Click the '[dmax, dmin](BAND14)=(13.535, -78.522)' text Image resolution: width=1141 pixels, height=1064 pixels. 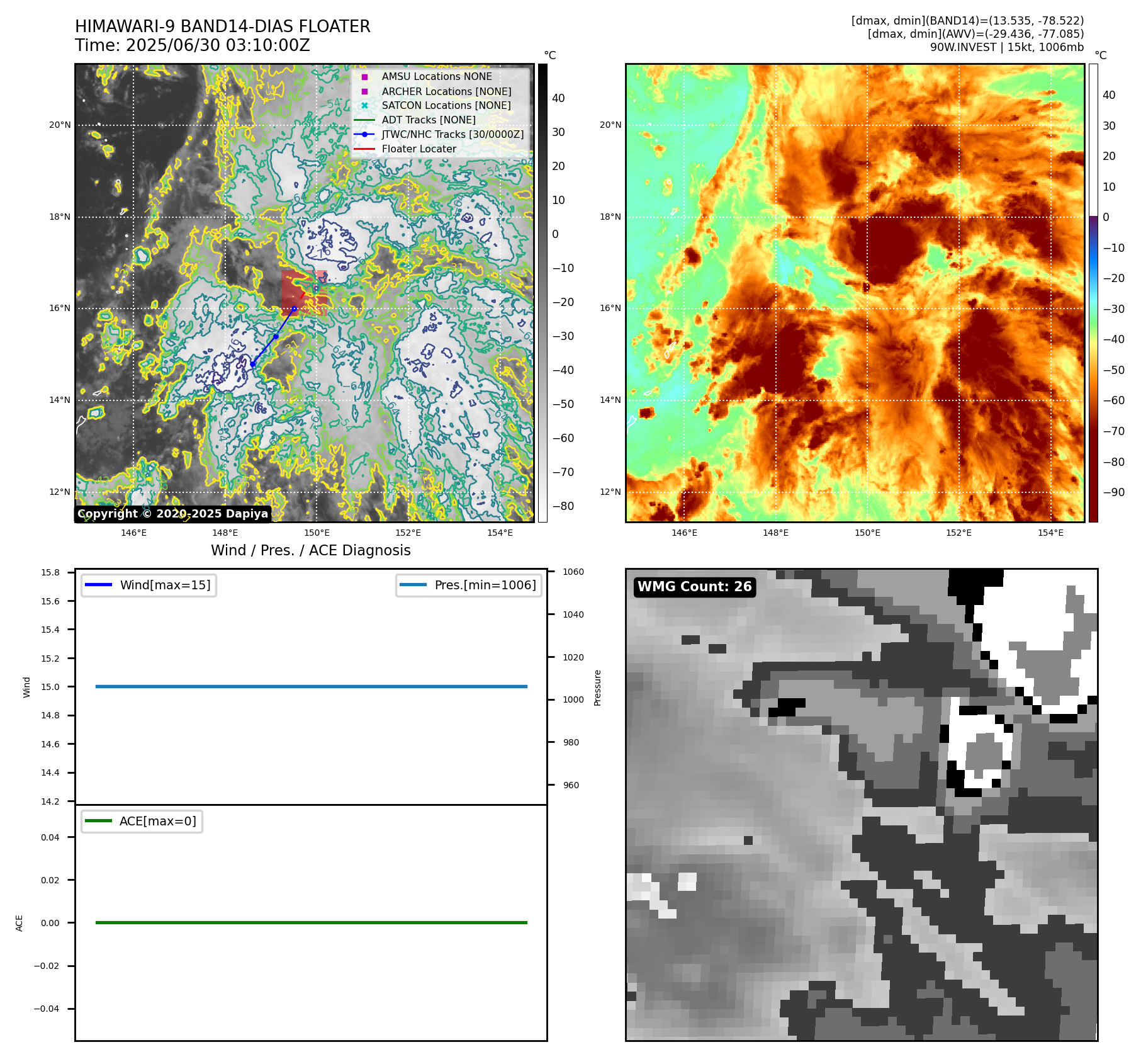(967, 21)
